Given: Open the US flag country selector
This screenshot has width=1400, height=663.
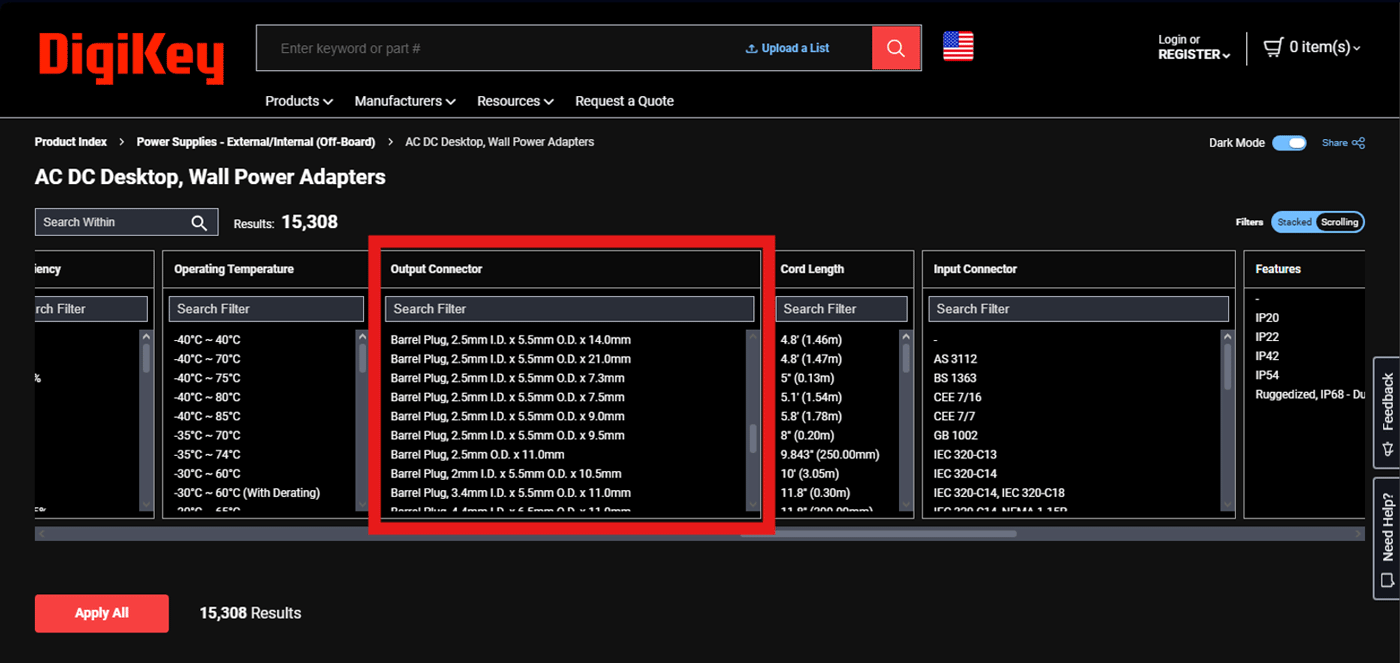Looking at the screenshot, I should pos(958,46).
